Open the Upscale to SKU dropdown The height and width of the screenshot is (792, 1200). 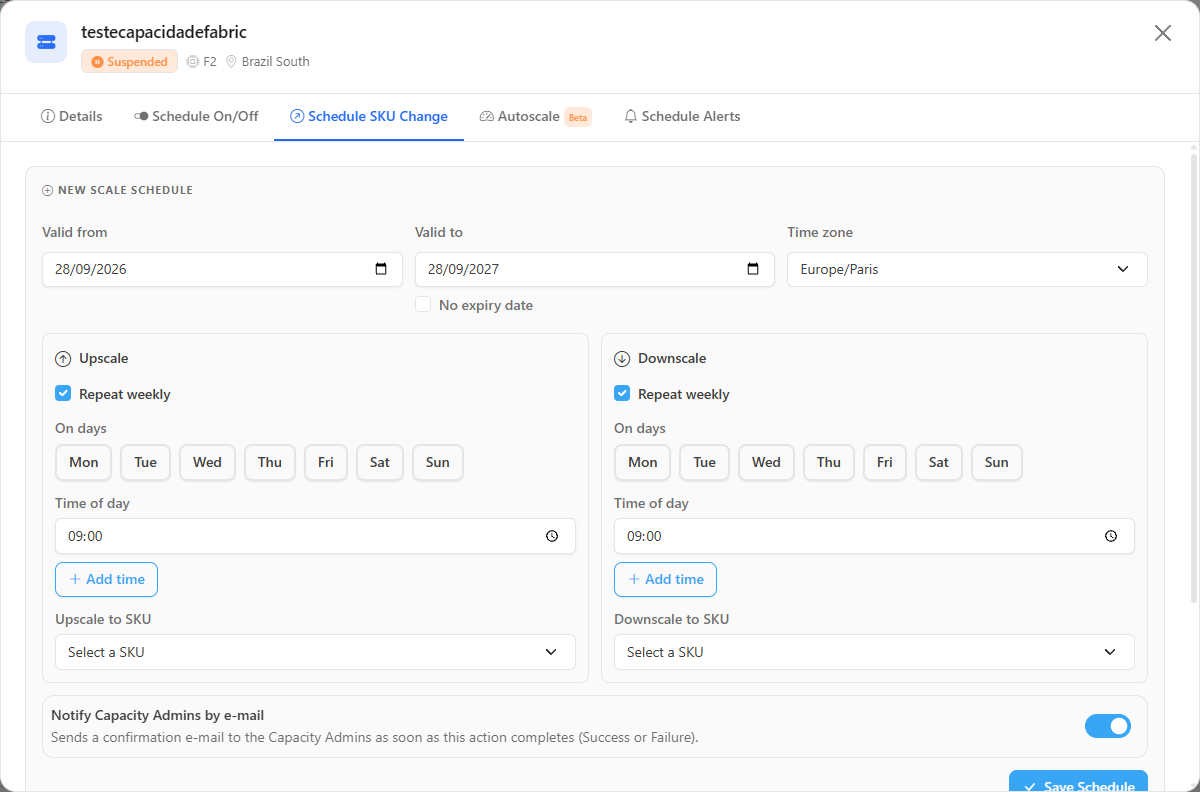(x=315, y=652)
